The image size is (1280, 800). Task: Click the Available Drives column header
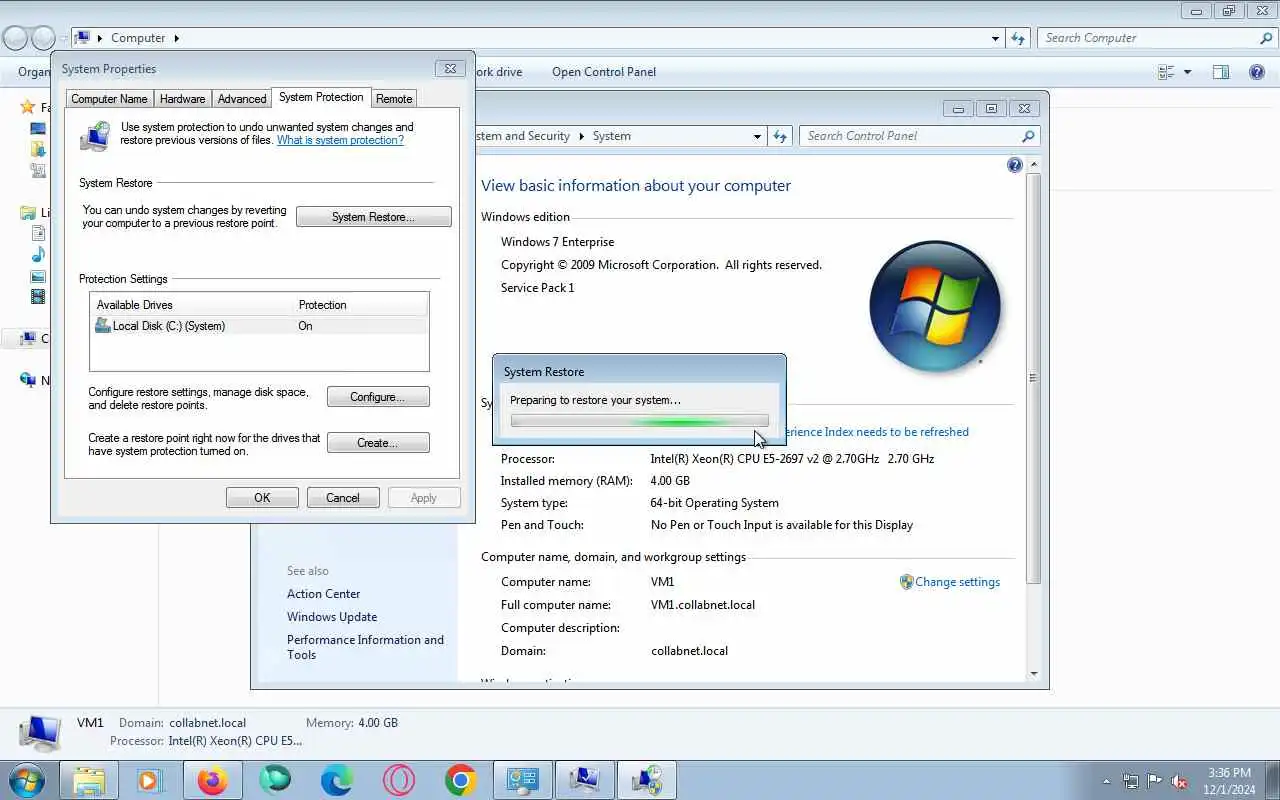point(191,305)
